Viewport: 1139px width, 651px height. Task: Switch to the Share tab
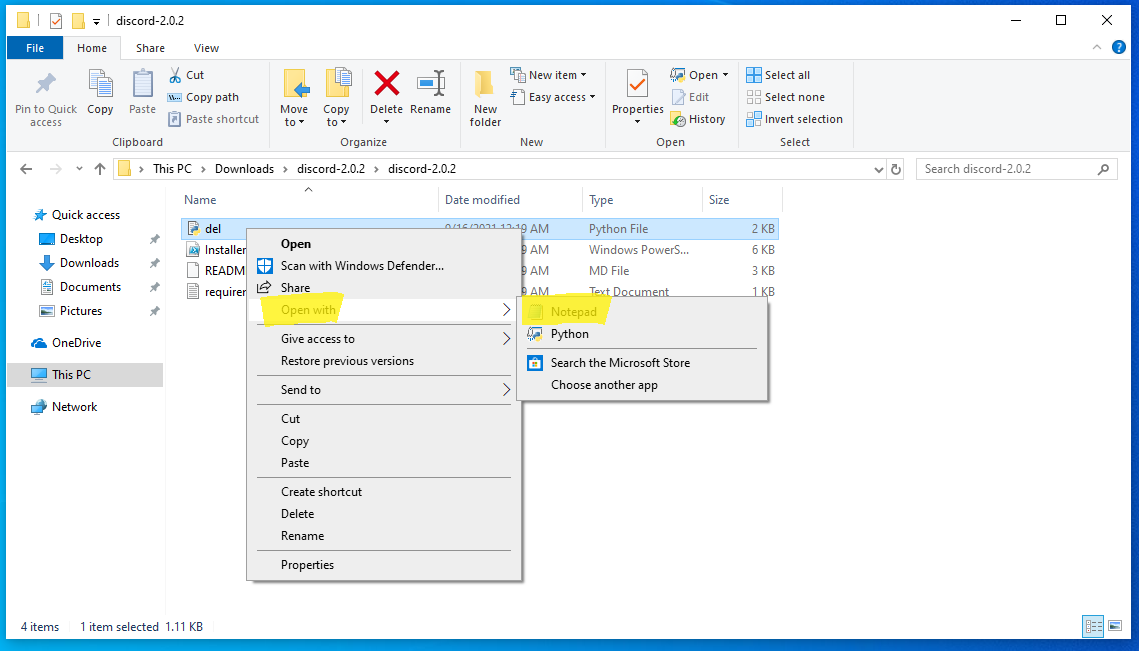[x=150, y=48]
